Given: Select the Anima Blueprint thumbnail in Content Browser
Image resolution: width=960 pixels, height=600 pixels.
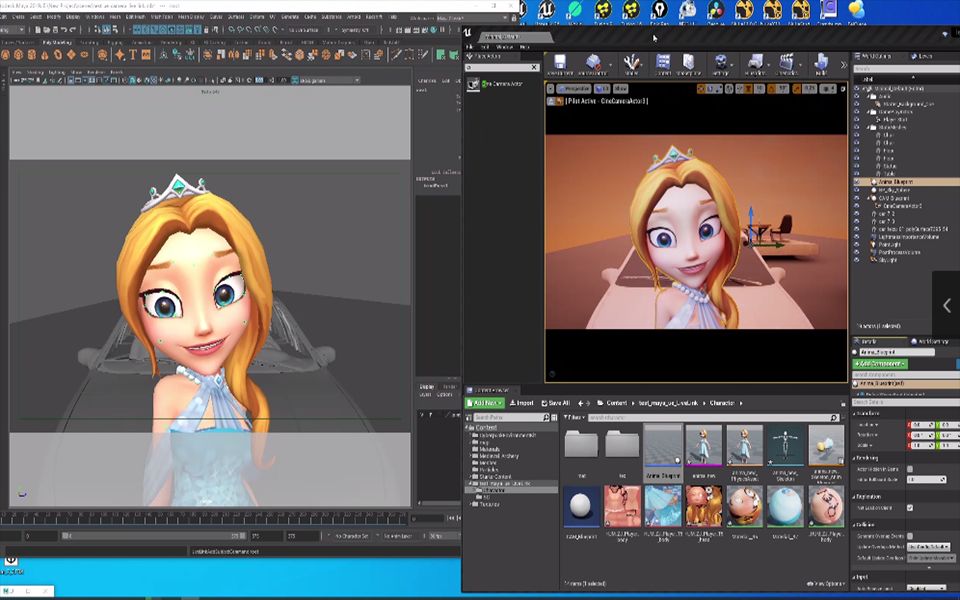Looking at the screenshot, I should click(663, 445).
